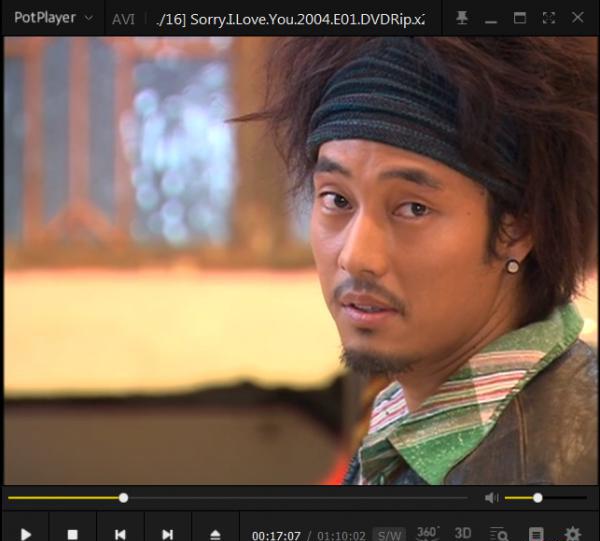Go to the previous file
The height and width of the screenshot is (541, 600).
point(120,534)
